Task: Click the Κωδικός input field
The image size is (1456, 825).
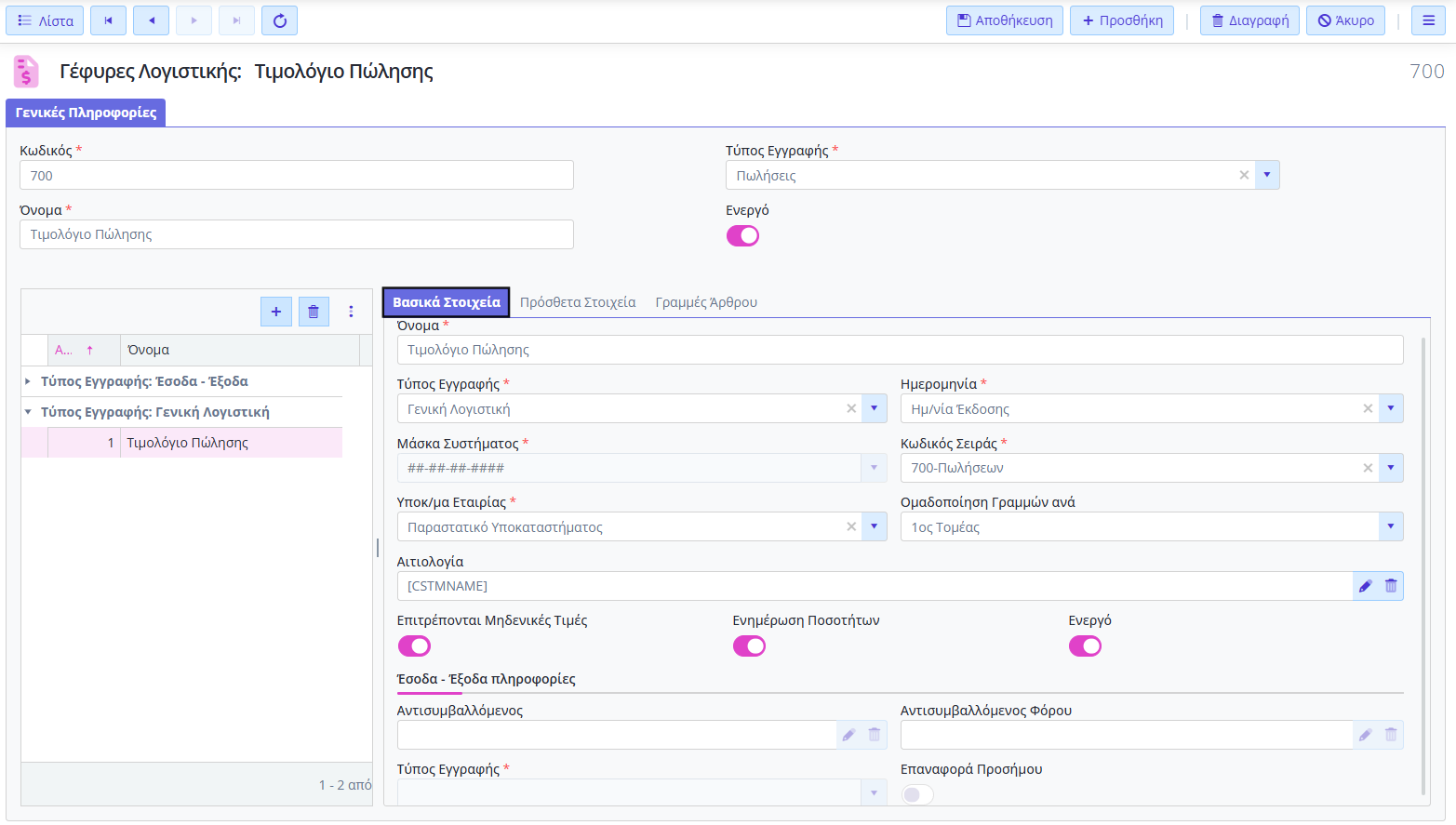Action: [x=297, y=175]
